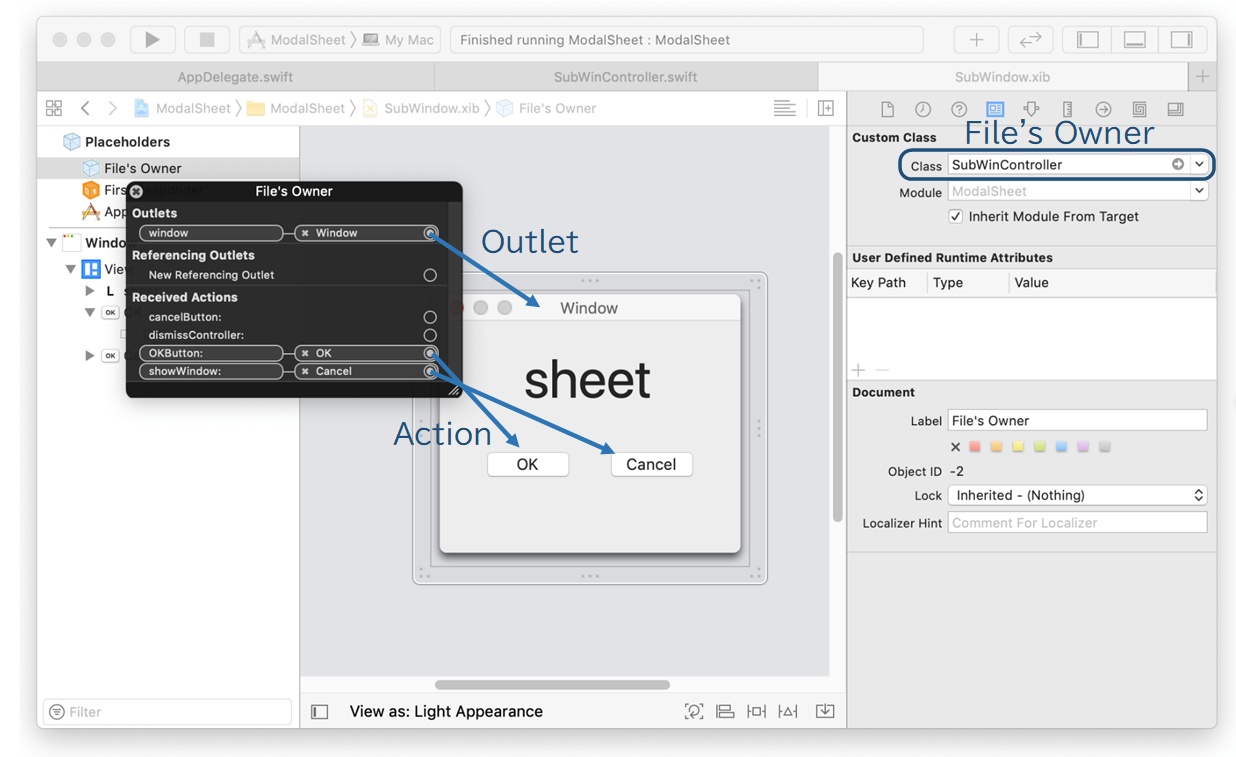The height and width of the screenshot is (757, 1236).
Task: Select blue label color swatch
Action: 1061,447
